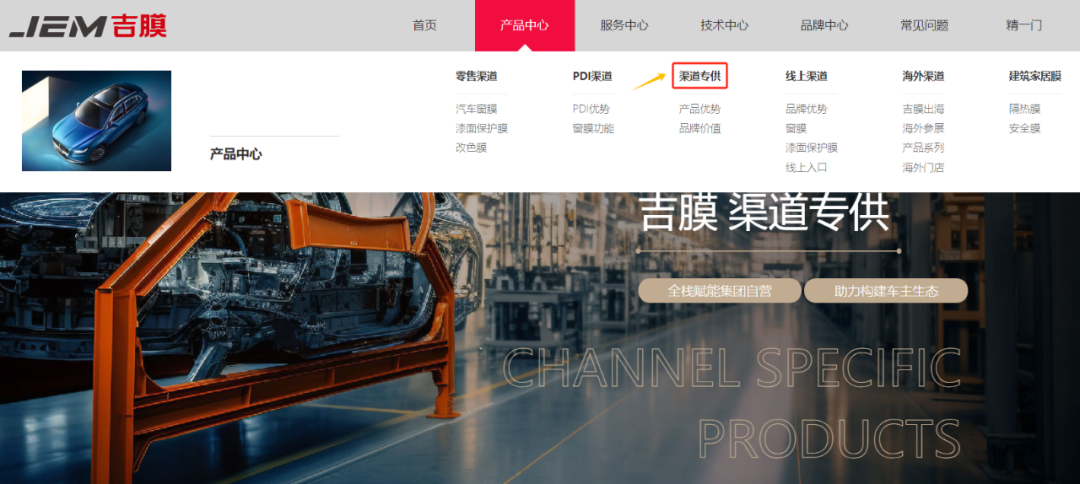
Task: Open the 安全膜 link
Action: (x=1025, y=128)
